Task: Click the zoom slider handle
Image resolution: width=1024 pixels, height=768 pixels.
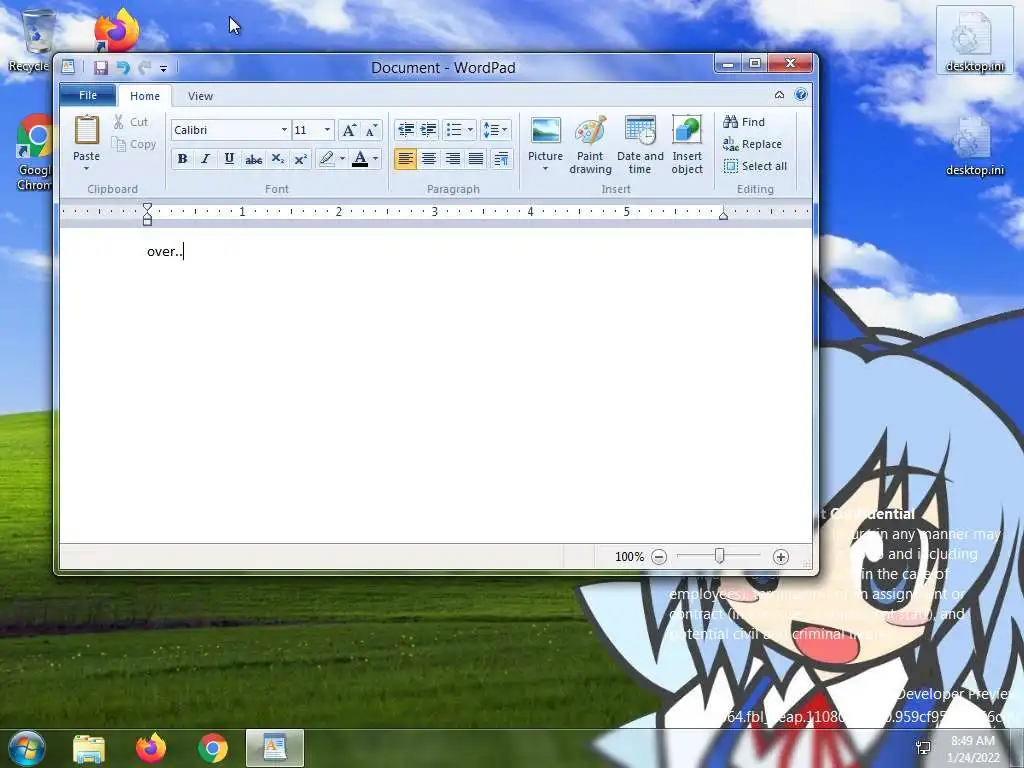Action: 719,556
